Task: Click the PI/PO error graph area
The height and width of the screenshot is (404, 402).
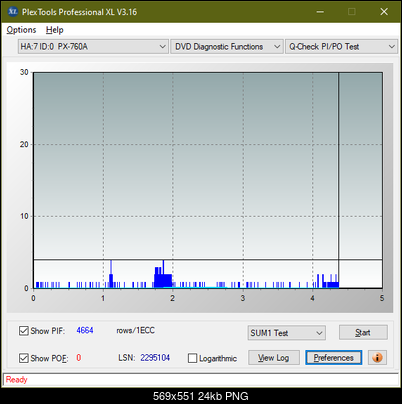Action: click(x=208, y=180)
